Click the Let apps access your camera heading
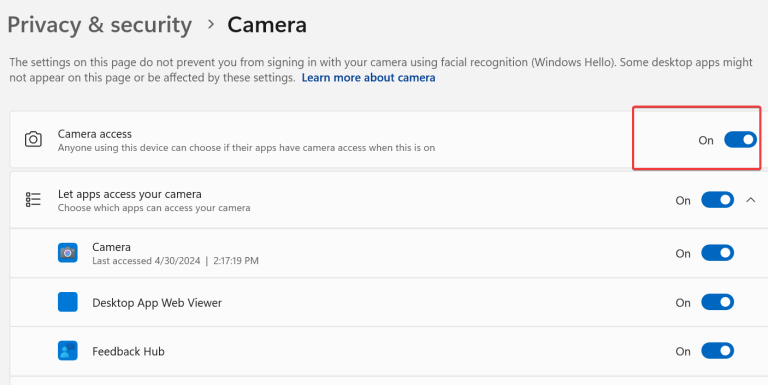 [x=130, y=194]
